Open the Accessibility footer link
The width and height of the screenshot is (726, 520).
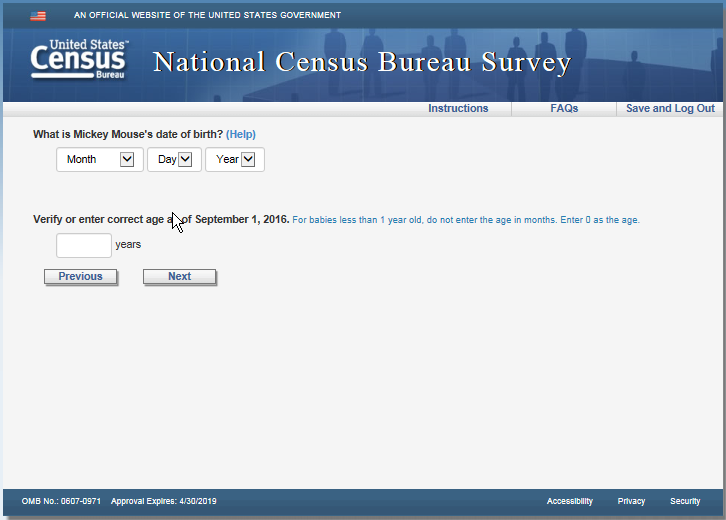(569, 501)
